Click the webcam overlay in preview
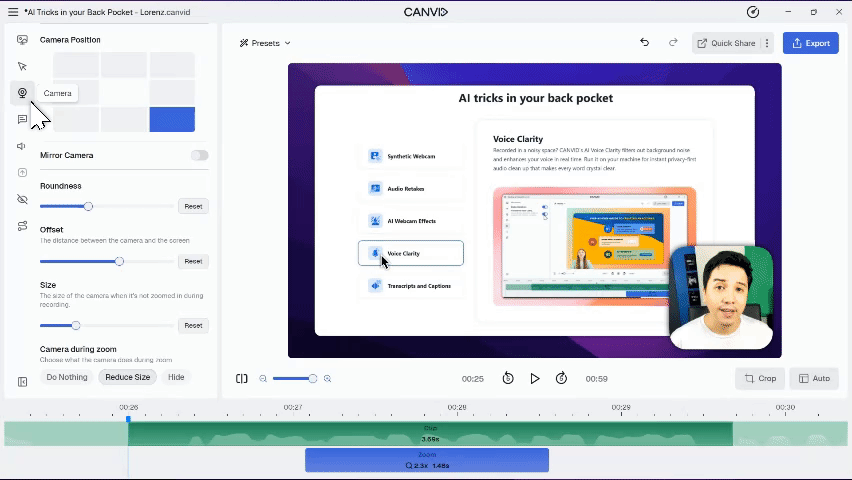The width and height of the screenshot is (852, 480). coord(722,297)
